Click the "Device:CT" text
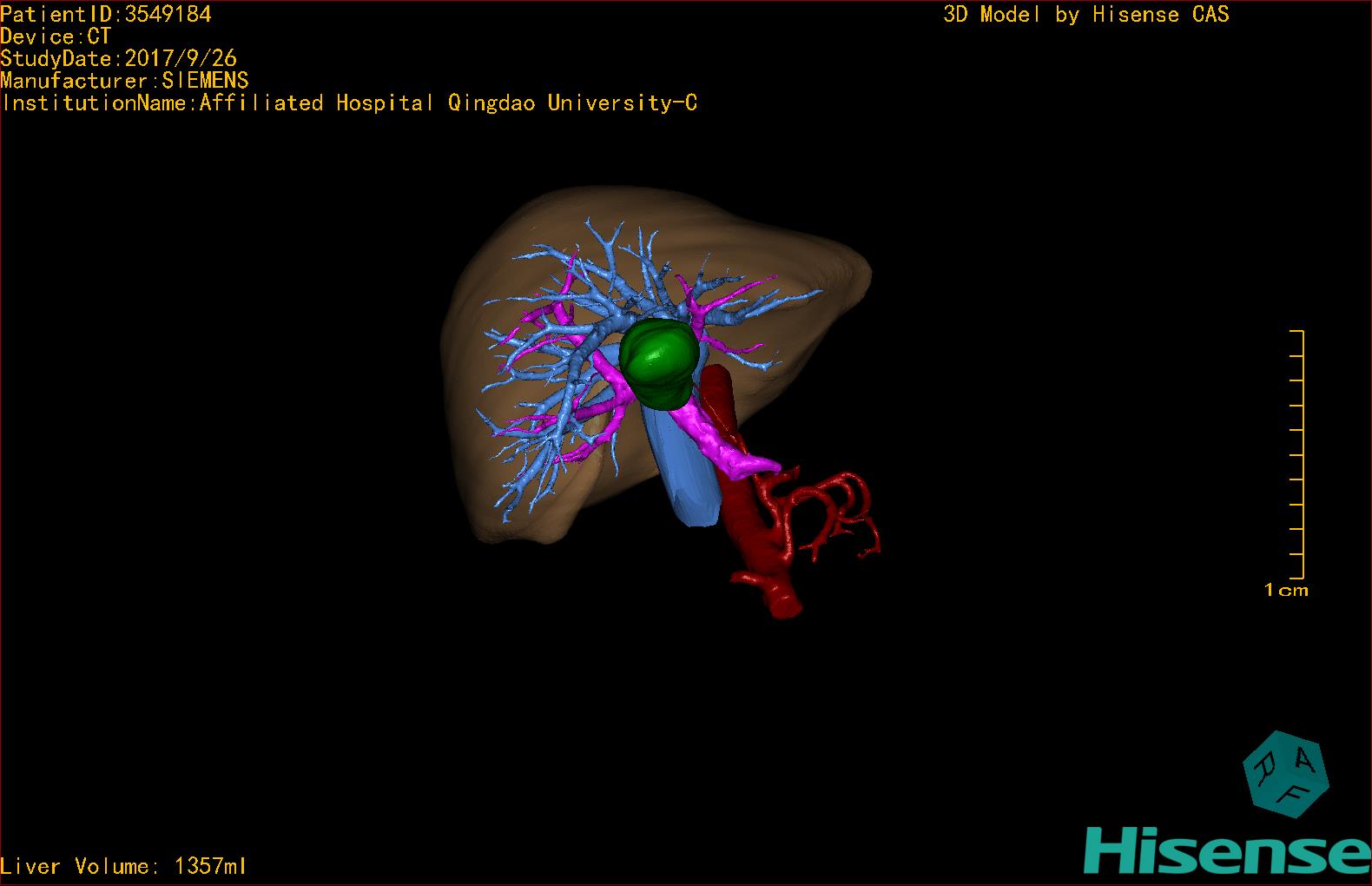Screen dimensions: 1372x886 click(56, 36)
